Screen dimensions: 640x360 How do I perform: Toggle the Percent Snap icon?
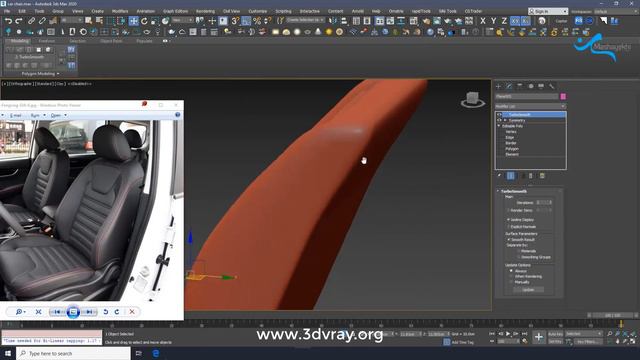[x=257, y=21]
